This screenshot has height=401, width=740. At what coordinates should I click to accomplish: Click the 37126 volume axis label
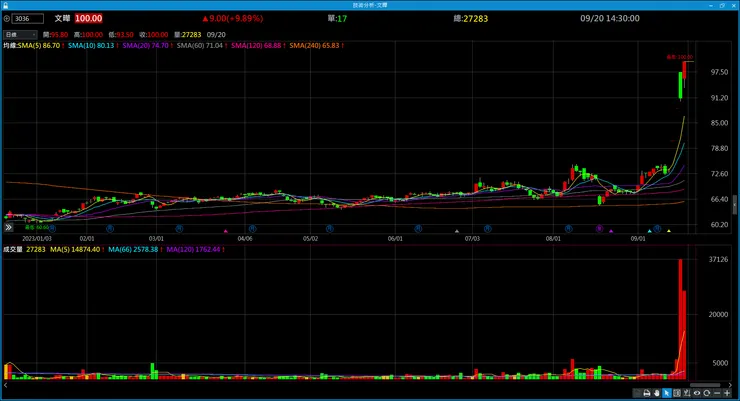tap(718, 259)
